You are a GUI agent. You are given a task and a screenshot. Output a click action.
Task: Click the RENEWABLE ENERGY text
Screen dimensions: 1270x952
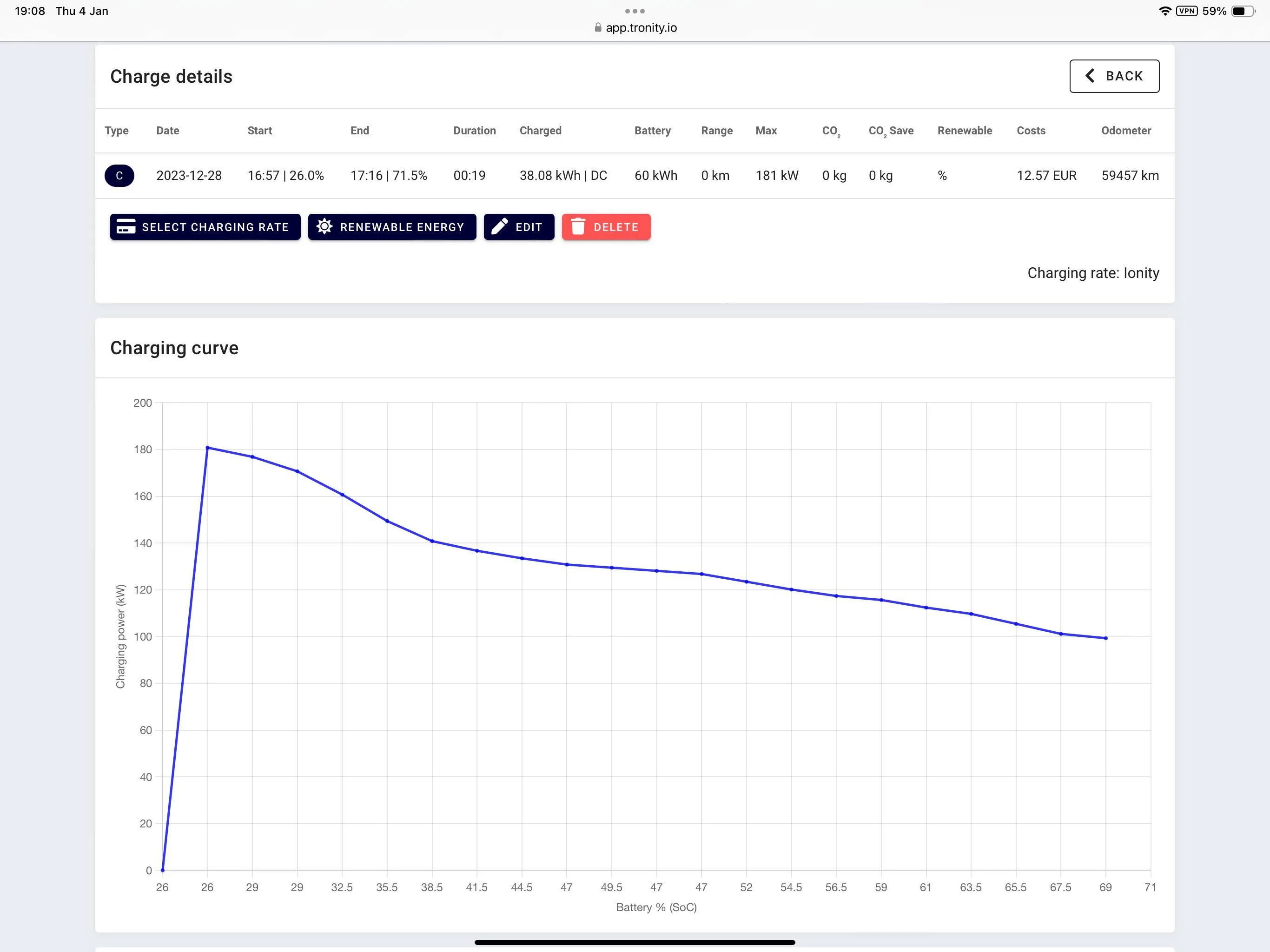tap(402, 227)
